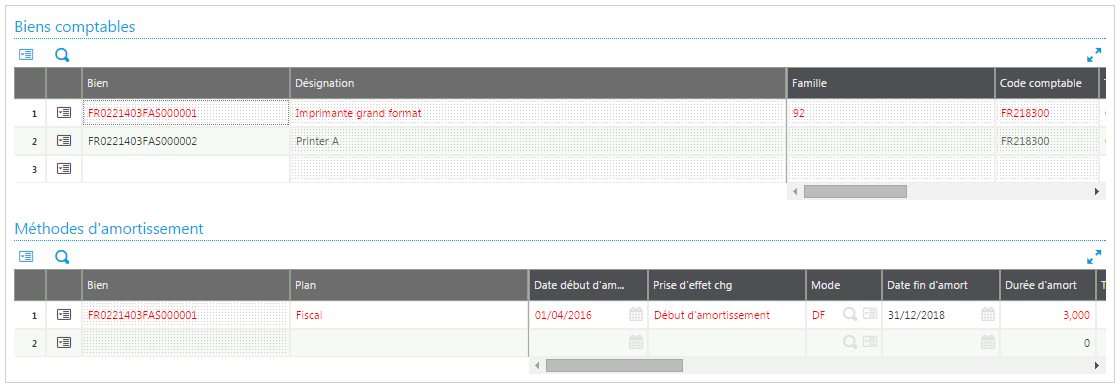Open Mode detail icon in empty row 2
Image resolution: width=1120 pixels, height=386 pixels.
coord(869,342)
